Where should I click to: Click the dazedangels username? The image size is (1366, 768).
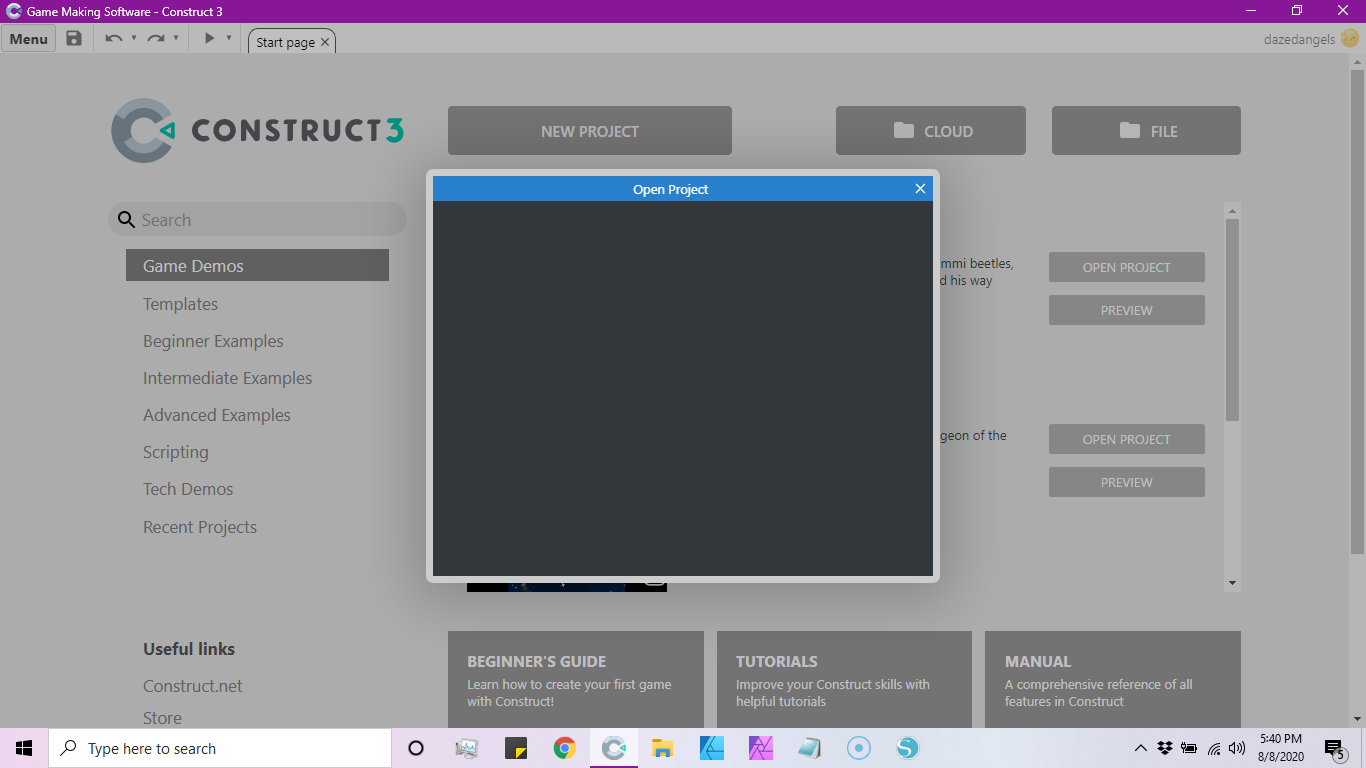[1300, 40]
